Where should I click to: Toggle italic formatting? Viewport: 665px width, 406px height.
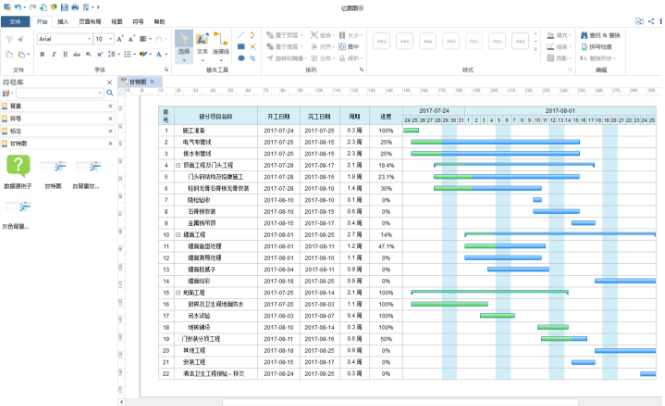(x=52, y=54)
